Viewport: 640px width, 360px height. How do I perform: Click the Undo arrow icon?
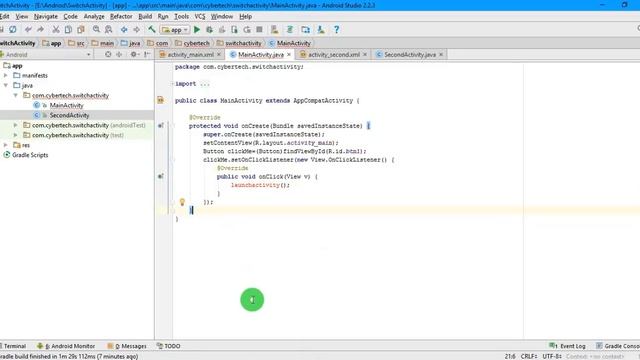click(28, 29)
